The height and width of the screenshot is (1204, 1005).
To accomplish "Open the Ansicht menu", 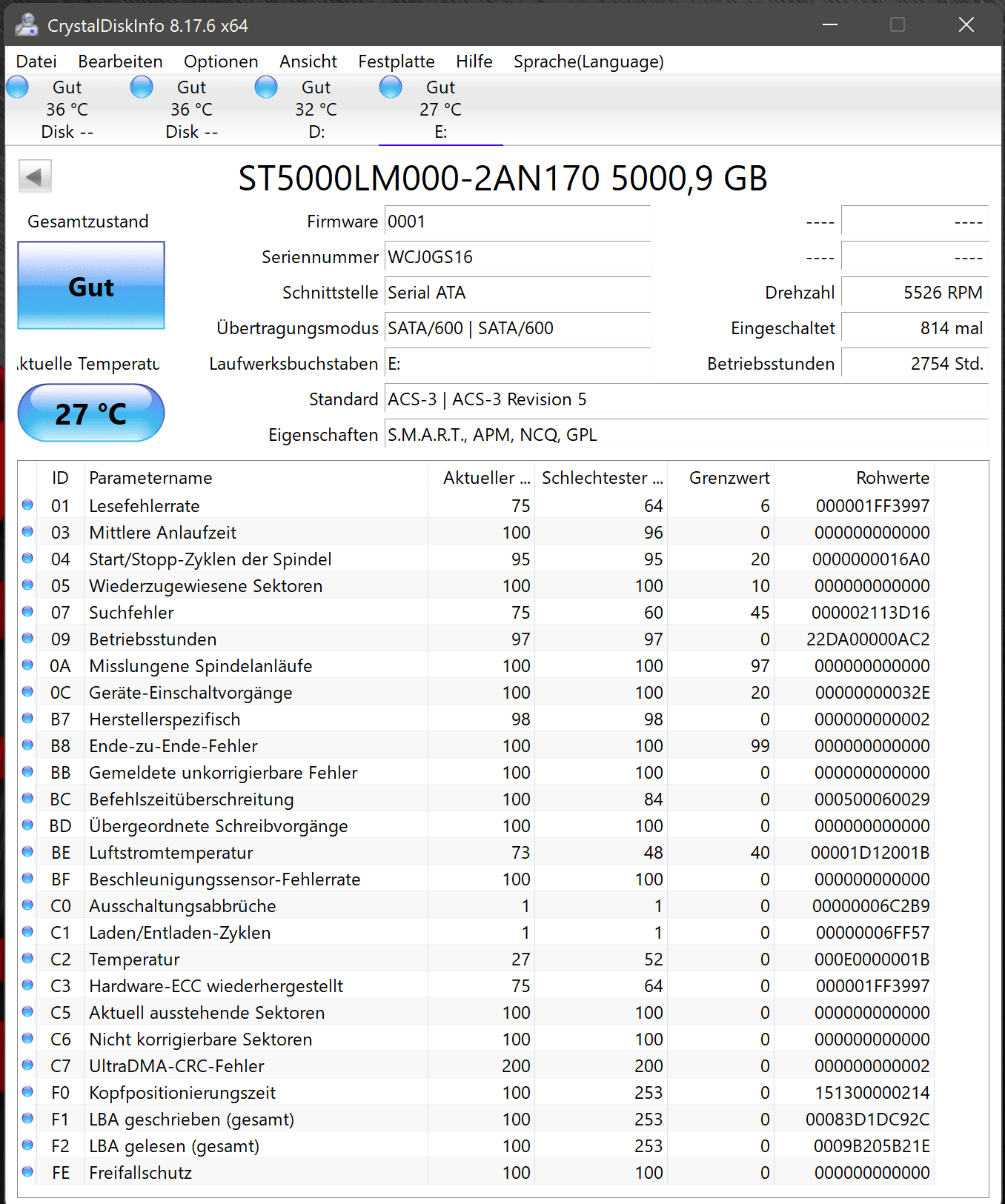I will coord(308,61).
